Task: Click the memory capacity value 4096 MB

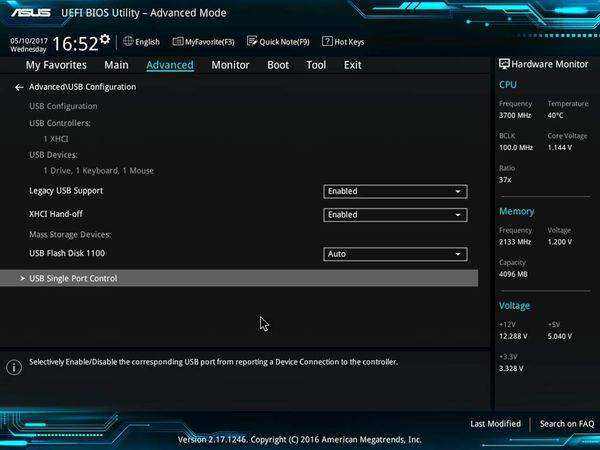Action: pyautogui.click(x=513, y=274)
